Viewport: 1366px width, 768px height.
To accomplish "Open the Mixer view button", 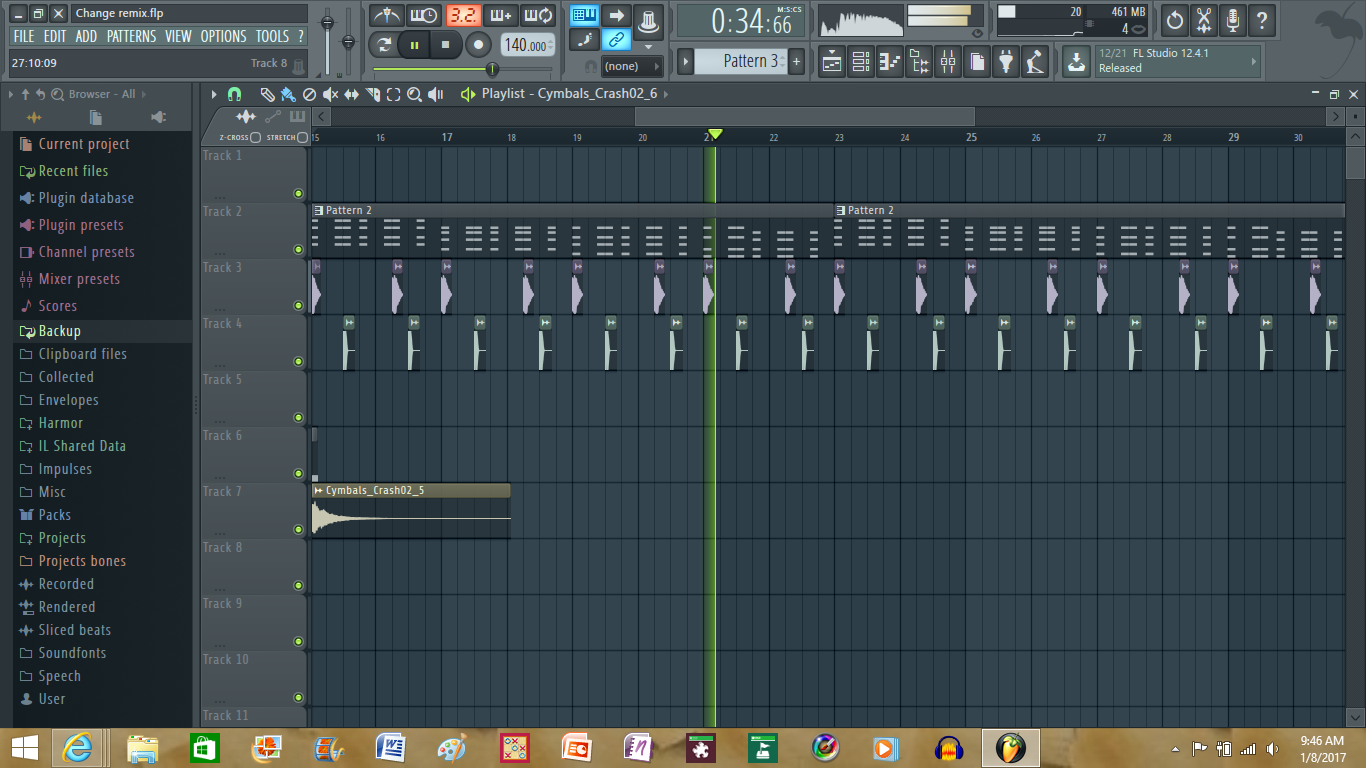I will (948, 62).
